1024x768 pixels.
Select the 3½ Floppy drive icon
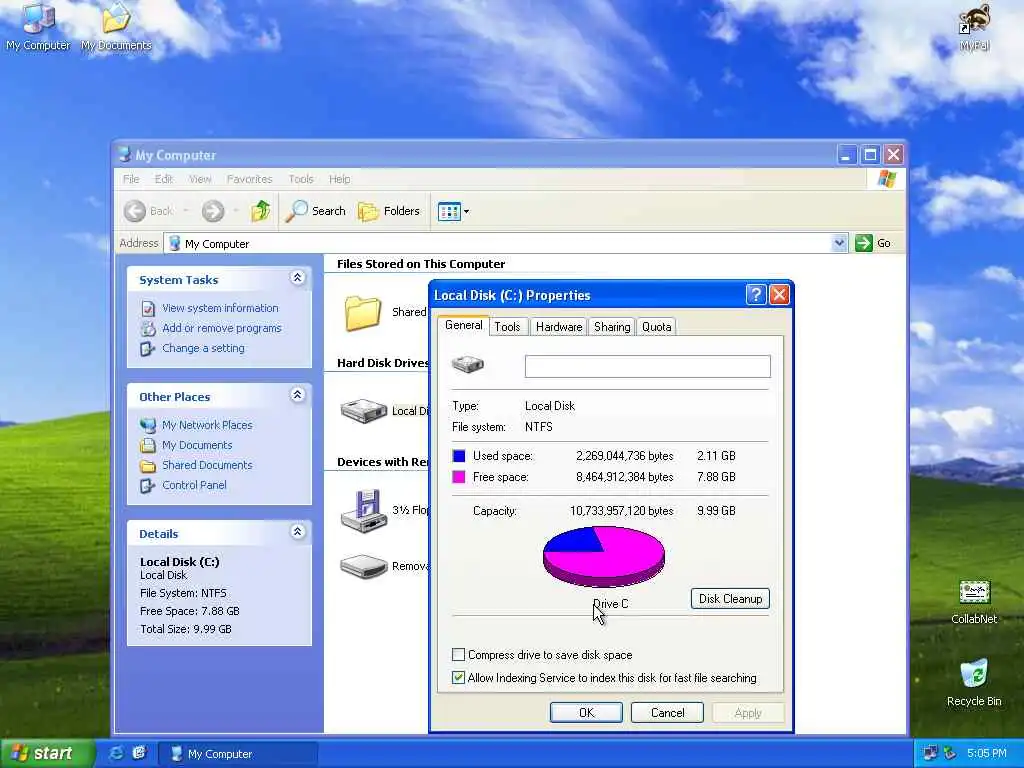pyautogui.click(x=364, y=511)
